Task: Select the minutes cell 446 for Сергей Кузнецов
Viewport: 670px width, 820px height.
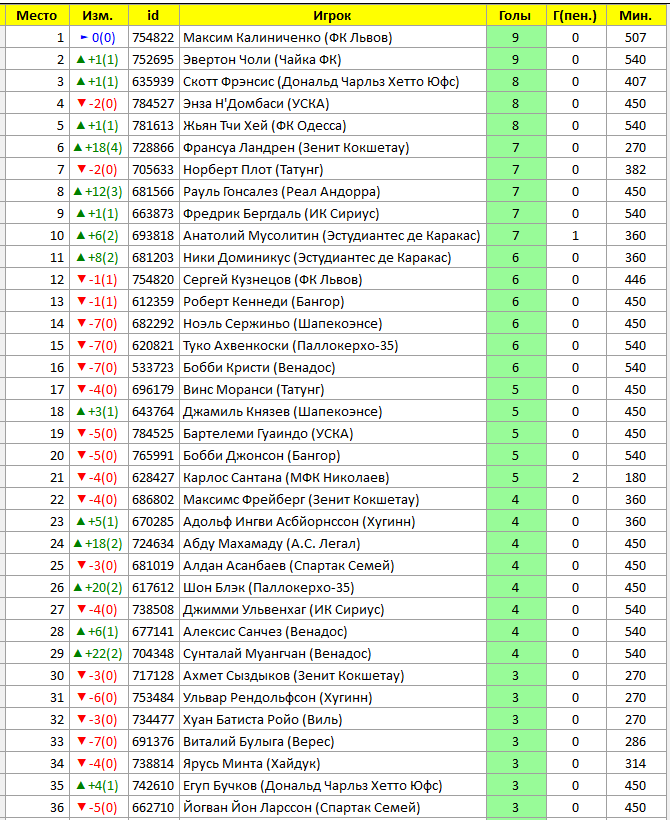Action: click(x=636, y=280)
